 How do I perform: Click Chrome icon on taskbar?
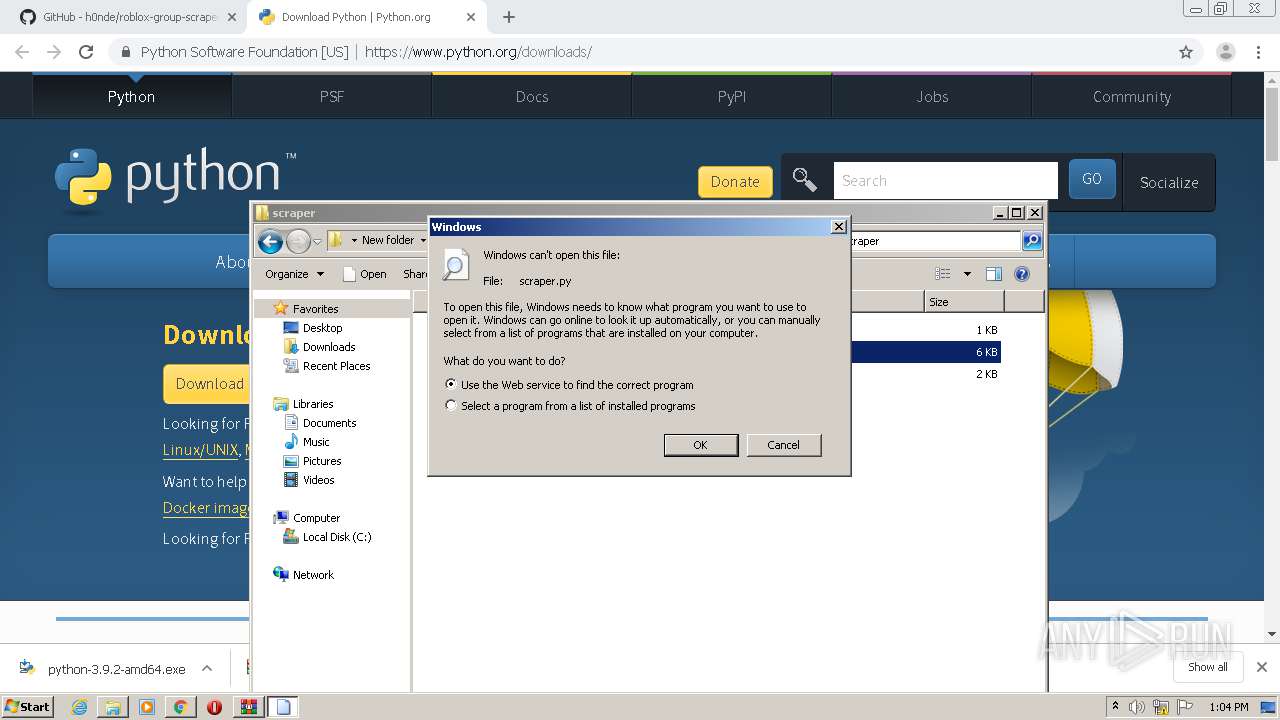click(x=180, y=707)
